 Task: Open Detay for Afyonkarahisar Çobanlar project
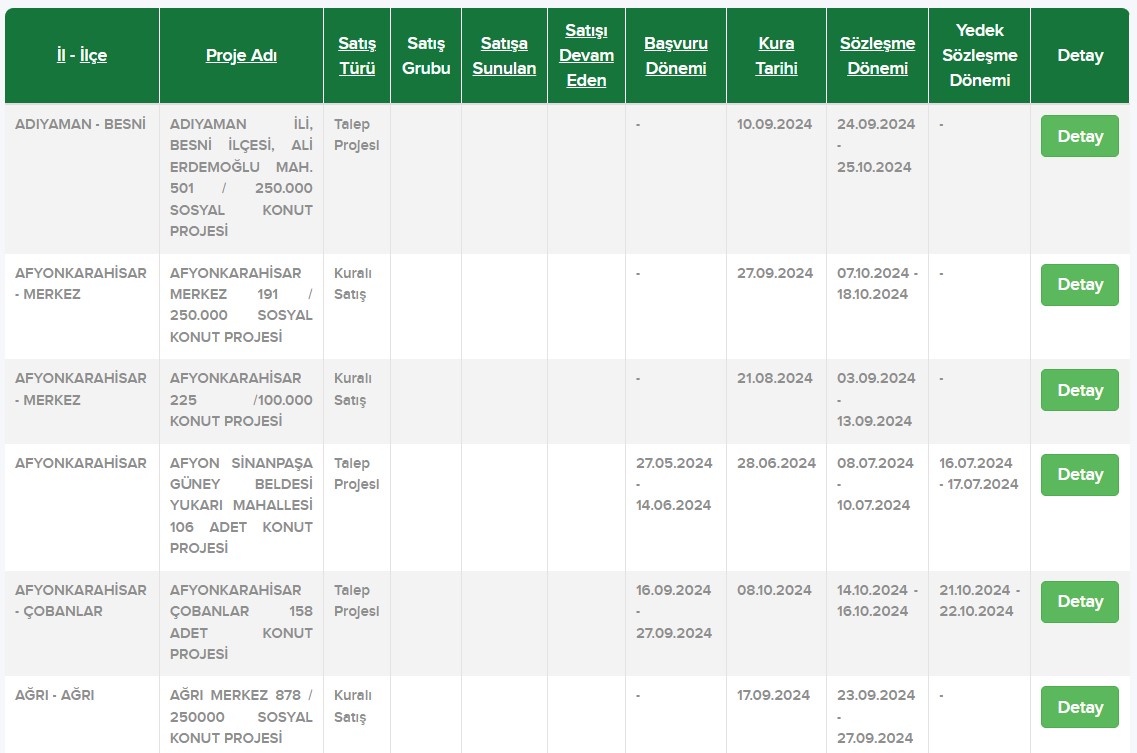1079,602
